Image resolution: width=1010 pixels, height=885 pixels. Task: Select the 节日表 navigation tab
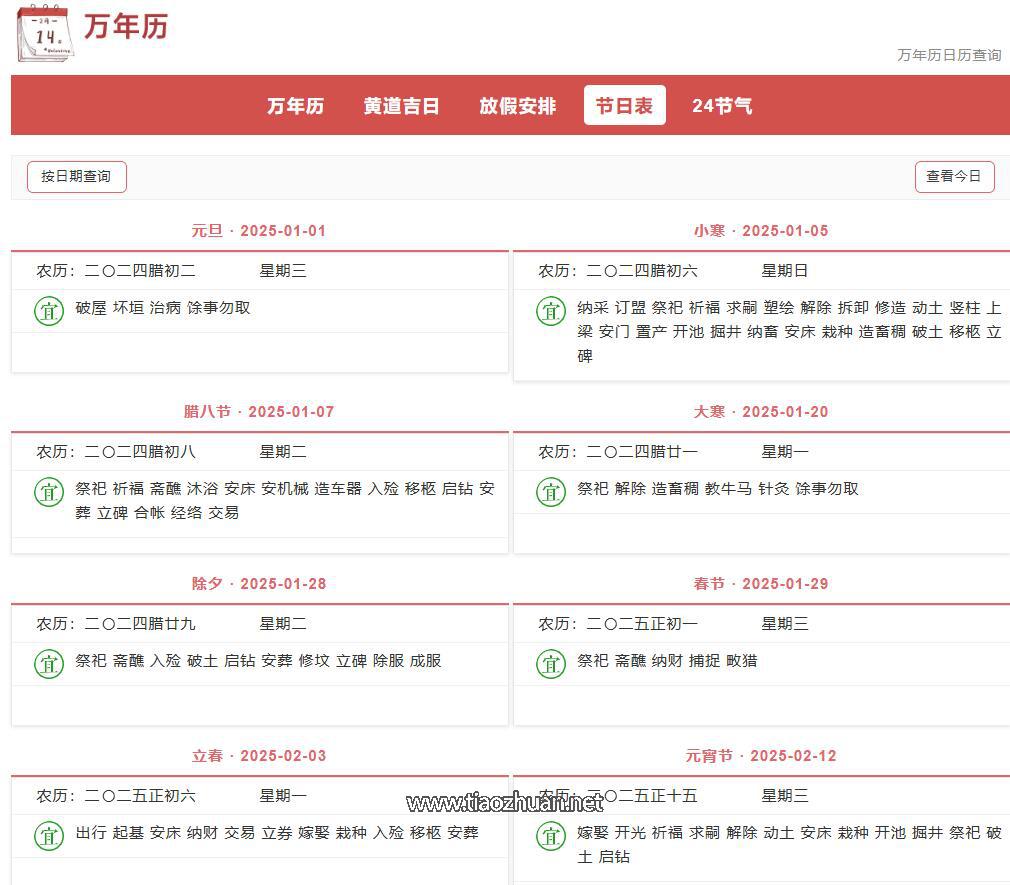tap(624, 106)
